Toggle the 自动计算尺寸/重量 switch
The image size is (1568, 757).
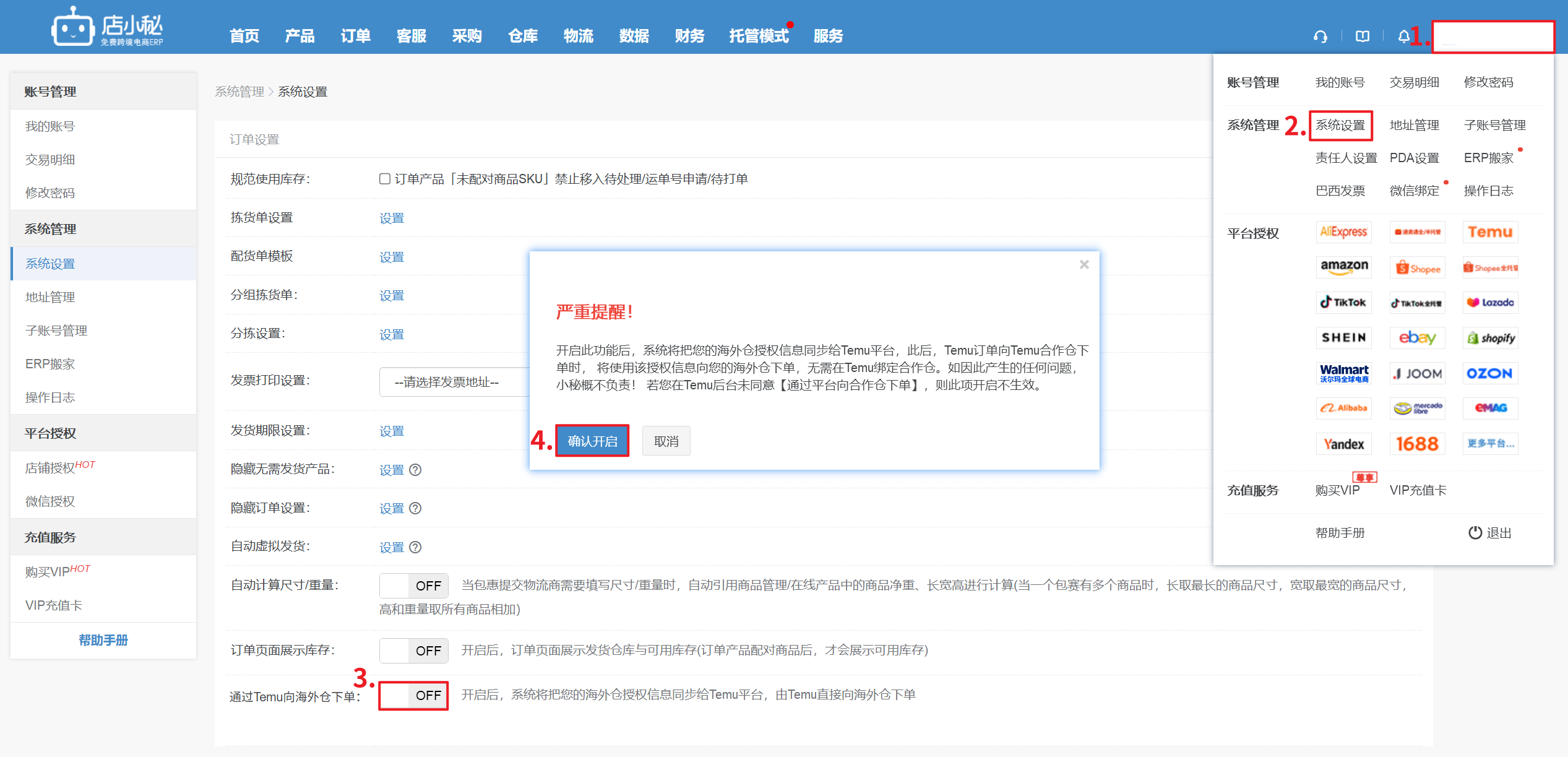413,586
